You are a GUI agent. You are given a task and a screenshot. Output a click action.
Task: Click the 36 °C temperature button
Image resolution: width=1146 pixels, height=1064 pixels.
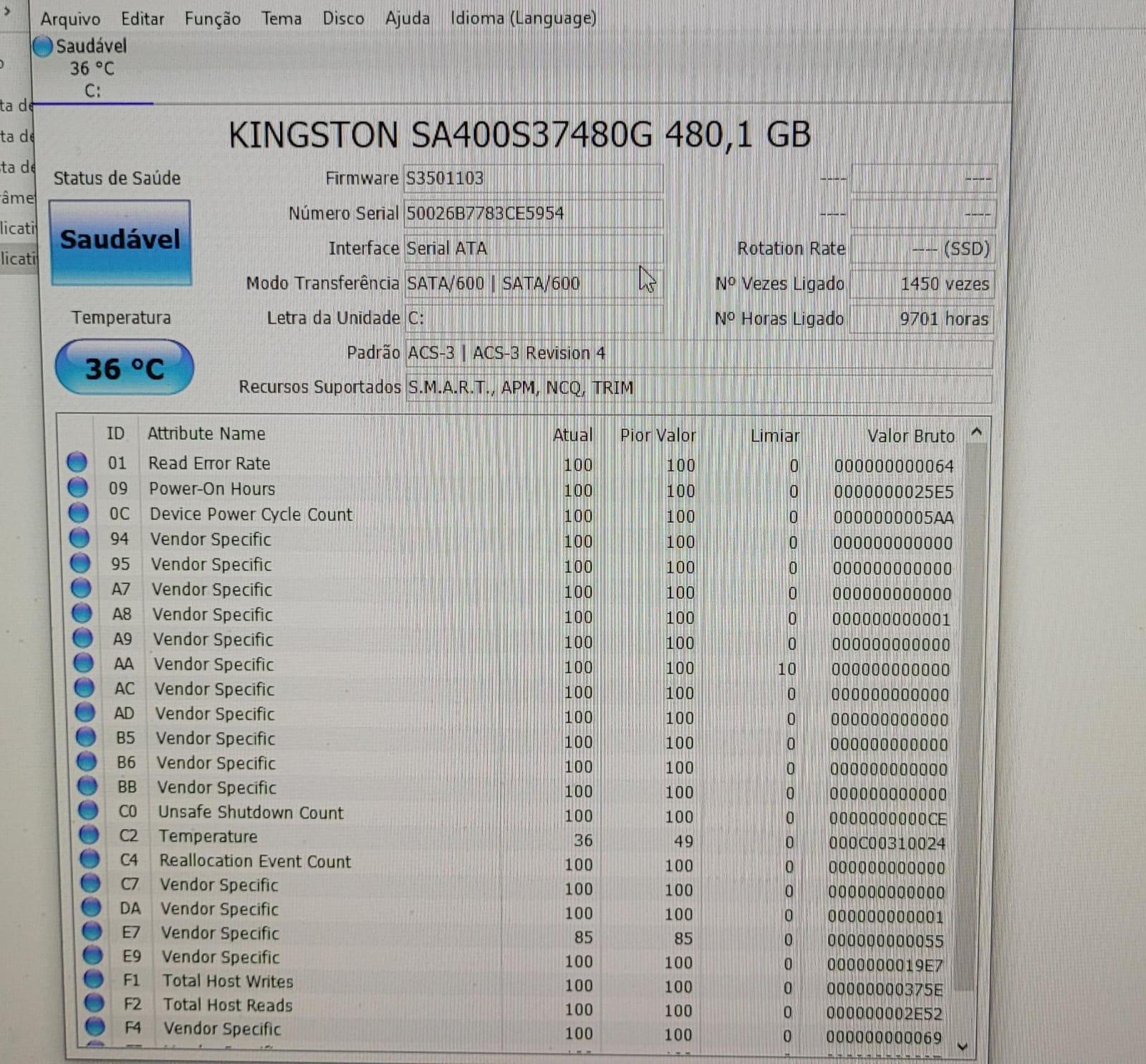point(124,368)
